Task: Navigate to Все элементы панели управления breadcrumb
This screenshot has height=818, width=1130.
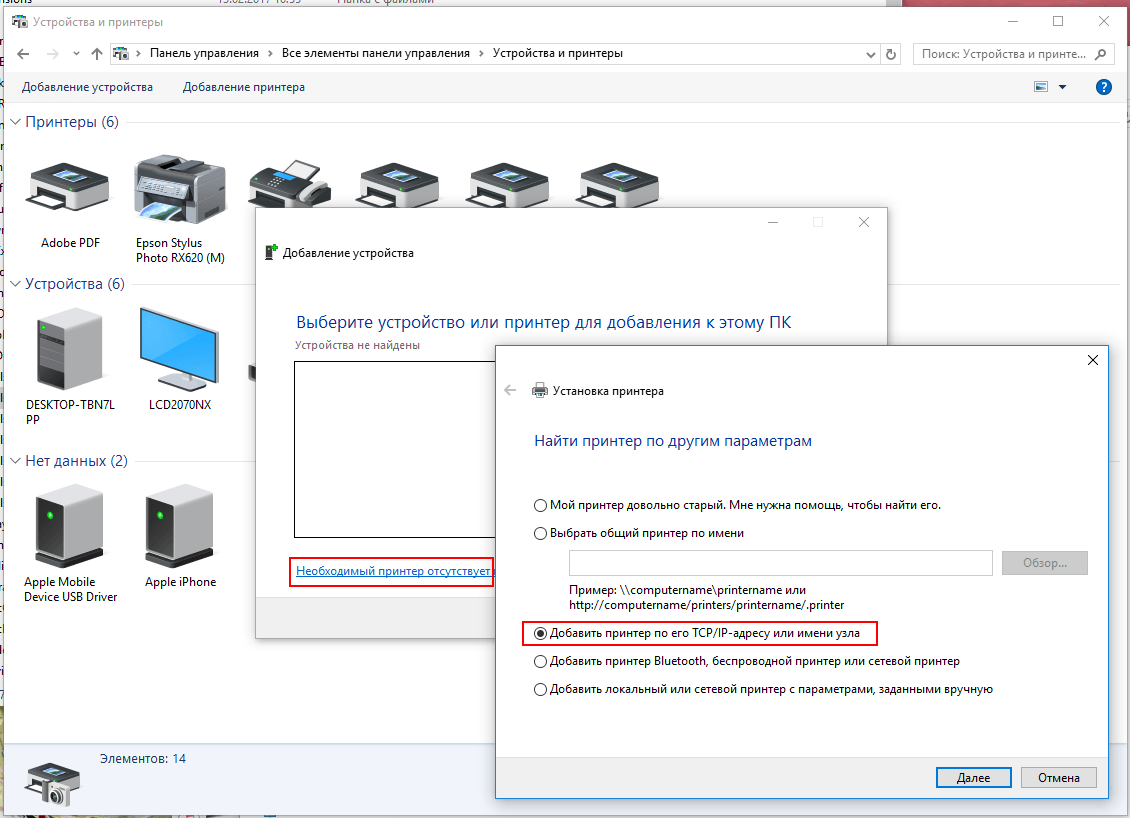Action: 375,53
